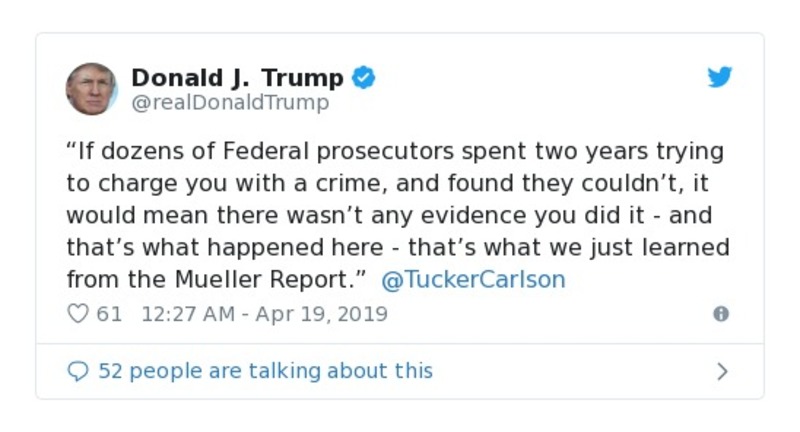The height and width of the screenshot is (432, 800).
Task: Click the Twitter bird logo
Action: pos(720,78)
